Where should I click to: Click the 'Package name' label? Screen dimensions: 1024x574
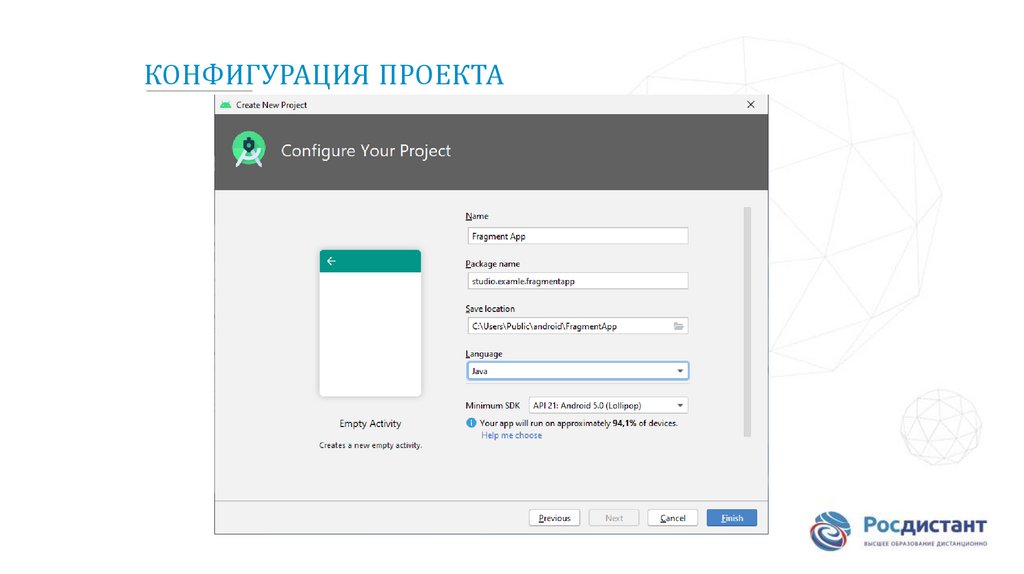(492, 263)
